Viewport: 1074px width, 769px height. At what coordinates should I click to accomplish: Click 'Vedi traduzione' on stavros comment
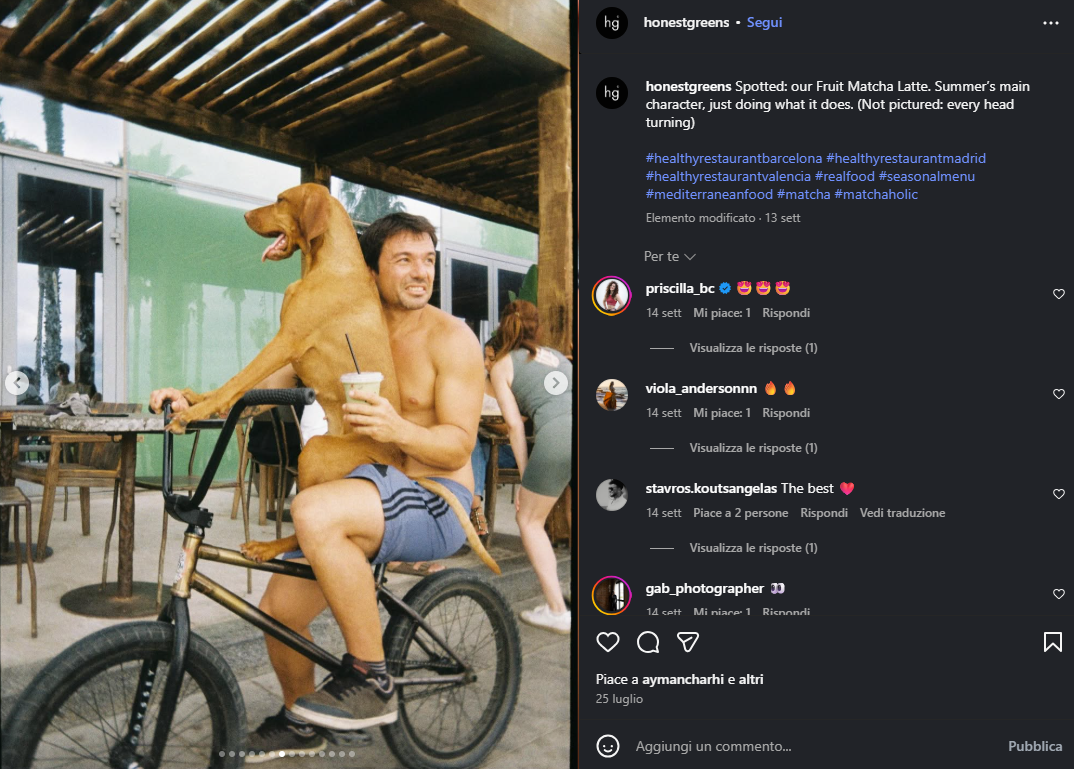point(902,513)
